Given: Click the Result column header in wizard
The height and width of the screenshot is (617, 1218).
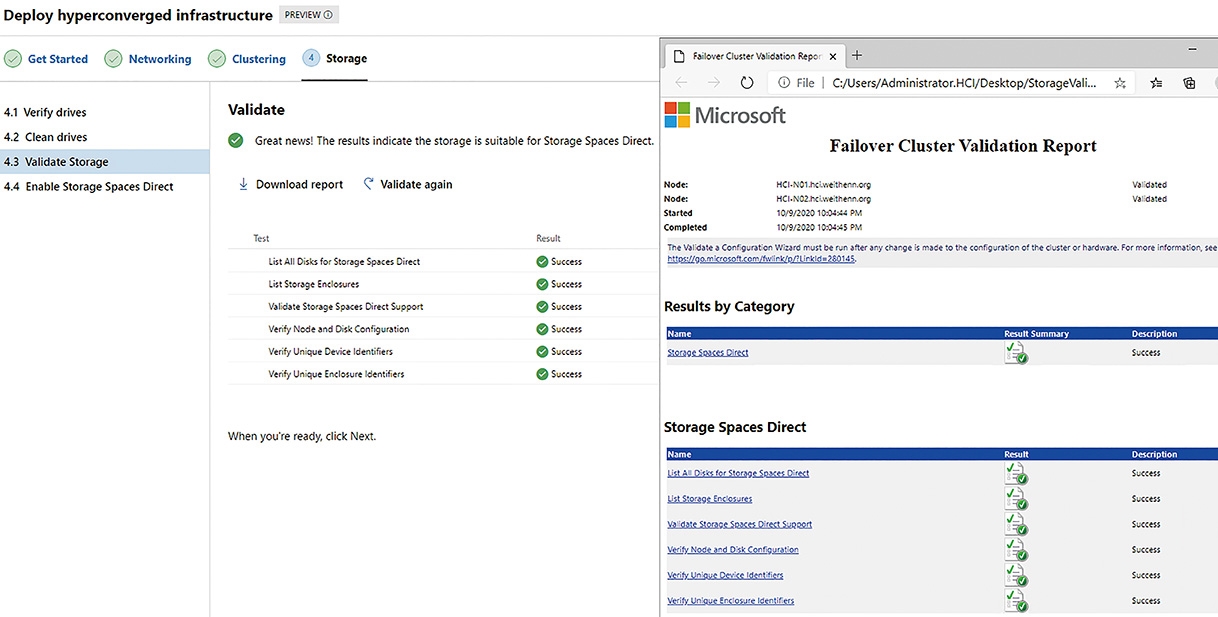Looking at the screenshot, I should tap(548, 239).
